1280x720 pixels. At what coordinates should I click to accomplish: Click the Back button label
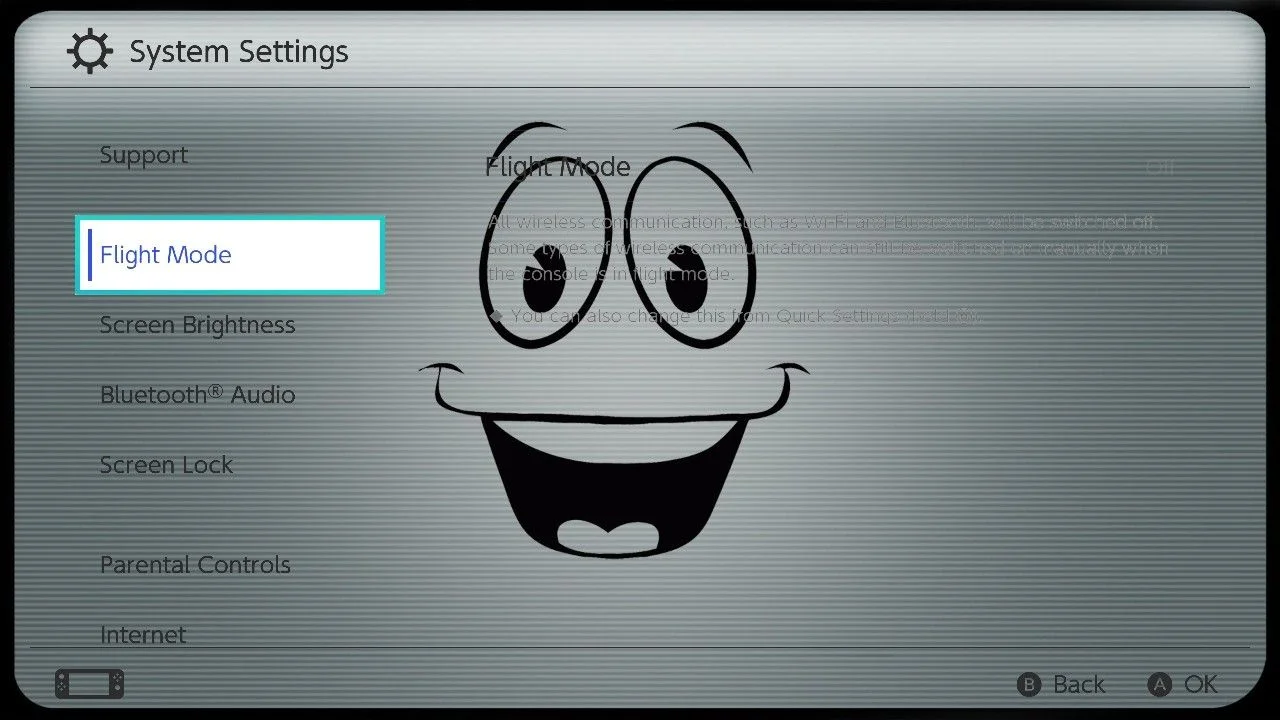tap(1079, 685)
